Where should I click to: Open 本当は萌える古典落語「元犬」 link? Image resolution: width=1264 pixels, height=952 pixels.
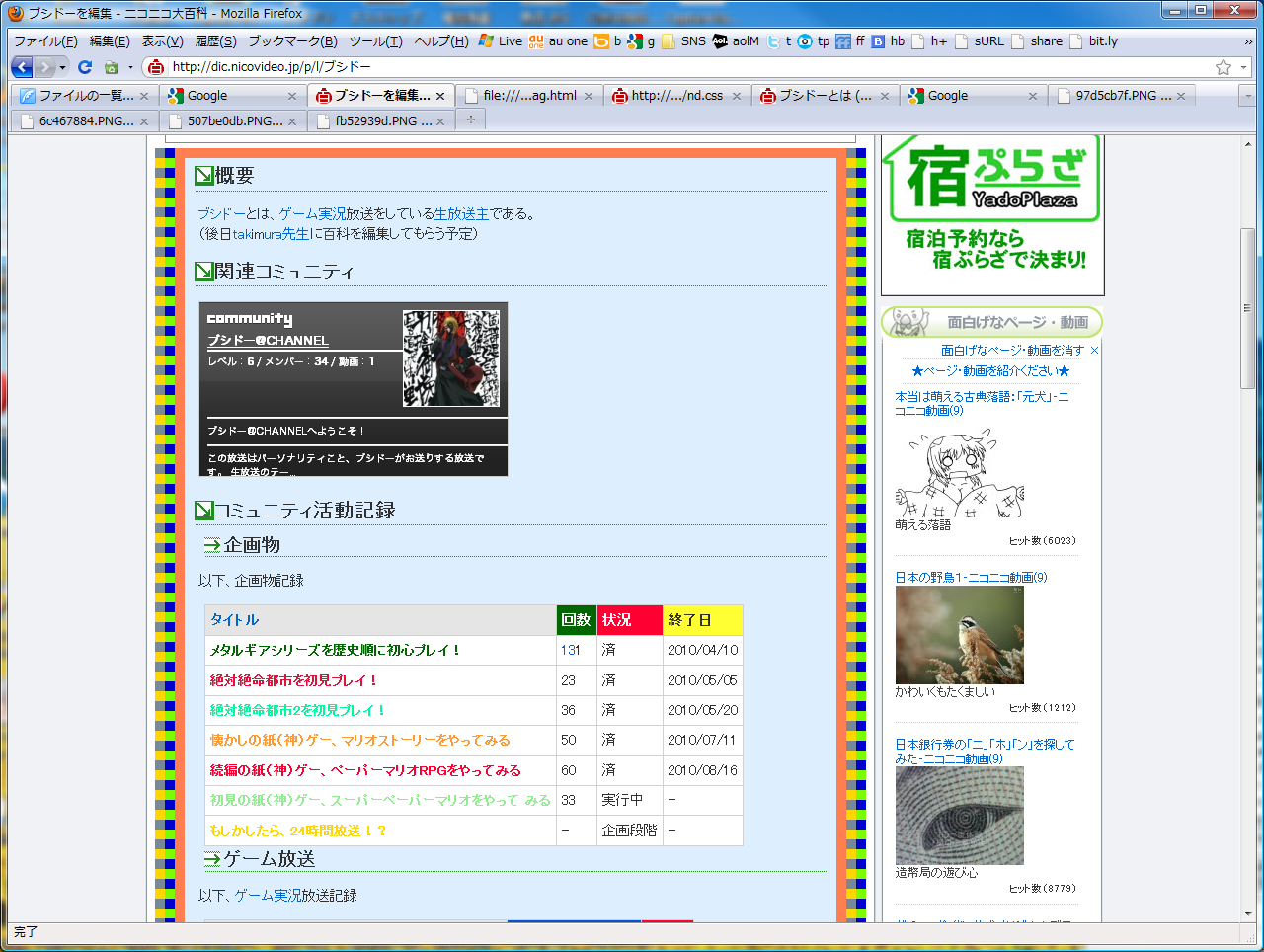[982, 403]
